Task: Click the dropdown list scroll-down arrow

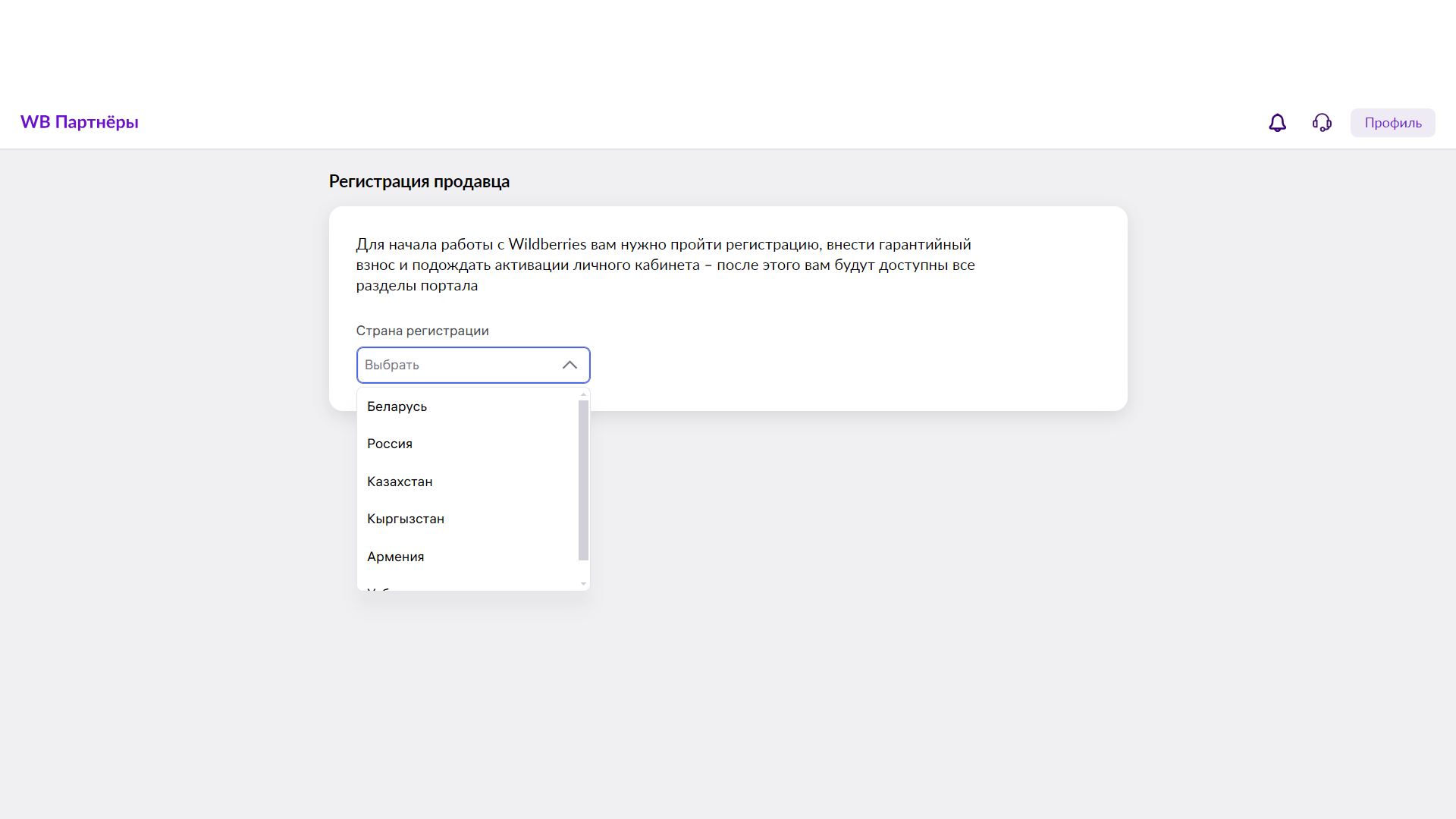Action: point(583,584)
